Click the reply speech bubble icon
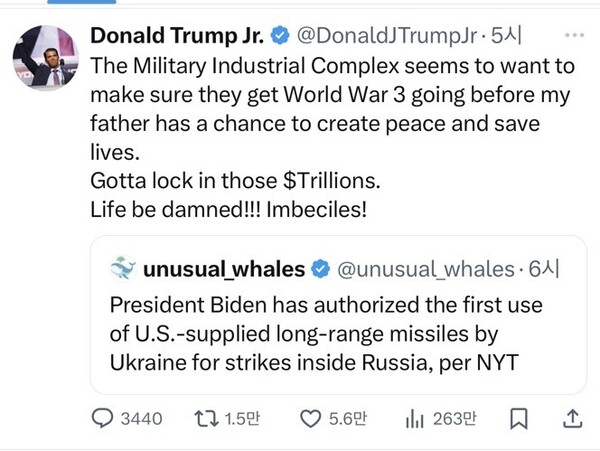 coord(104,418)
